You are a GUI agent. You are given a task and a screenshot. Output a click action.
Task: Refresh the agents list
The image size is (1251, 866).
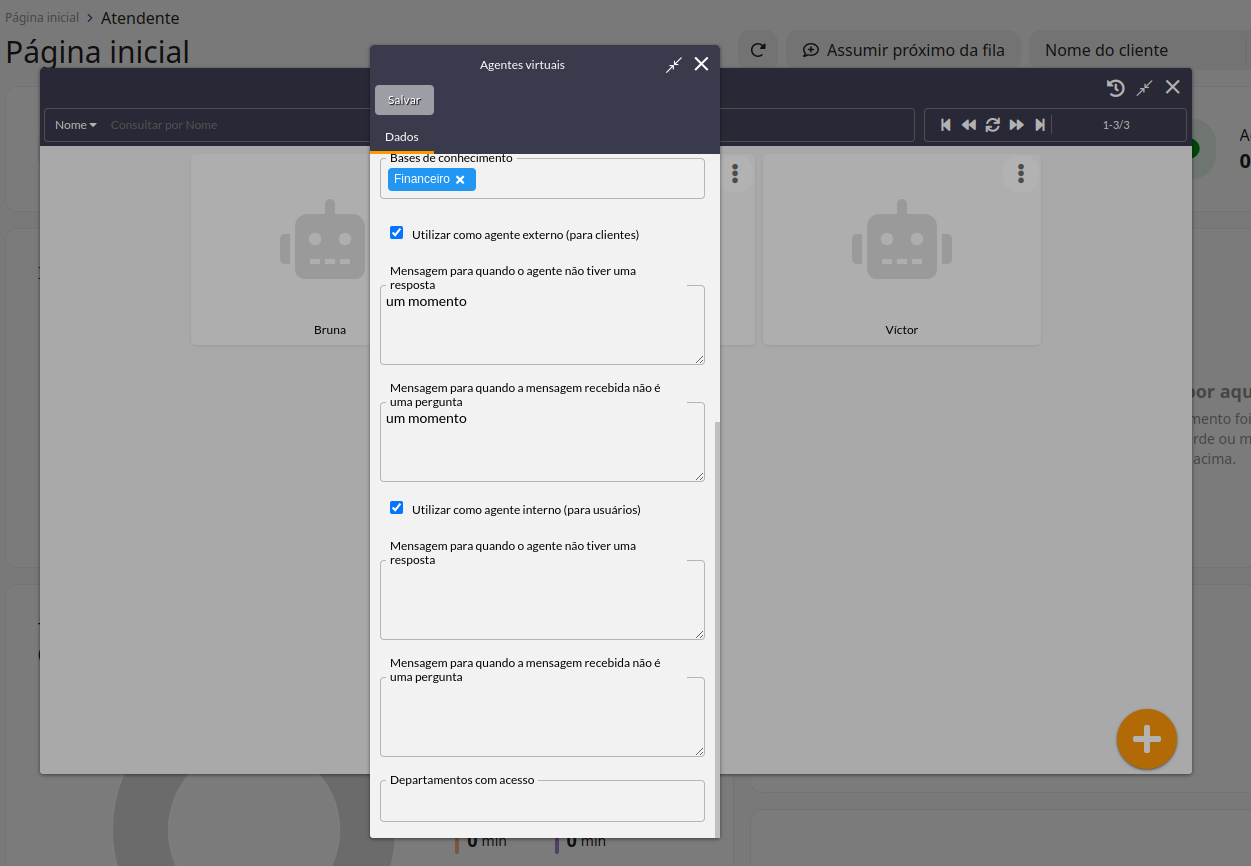[993, 125]
